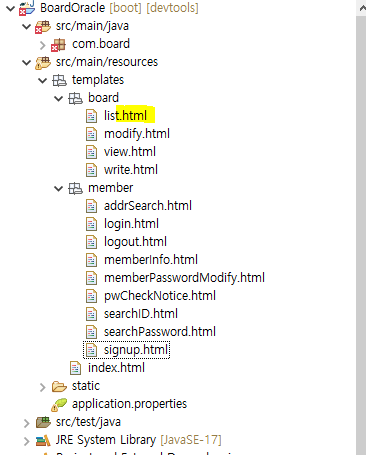Select signup.html file name
This screenshot has height=455, width=366.
coord(136,350)
